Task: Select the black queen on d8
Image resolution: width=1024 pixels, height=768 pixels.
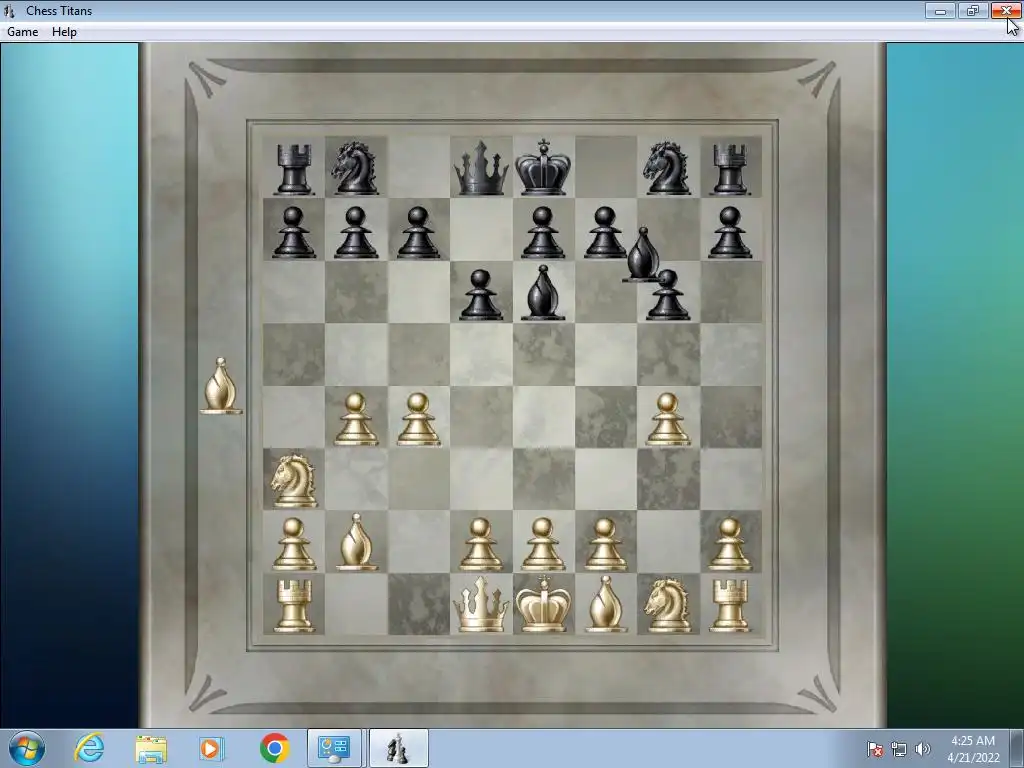Action: click(481, 168)
